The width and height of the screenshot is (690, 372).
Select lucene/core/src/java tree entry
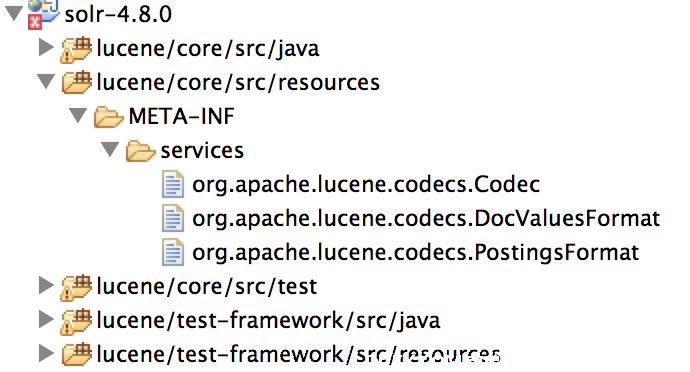(x=207, y=48)
